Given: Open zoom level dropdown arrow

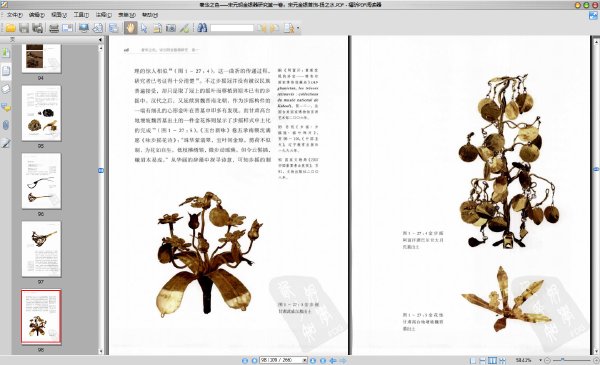Looking at the screenshot, I should 540,360.
